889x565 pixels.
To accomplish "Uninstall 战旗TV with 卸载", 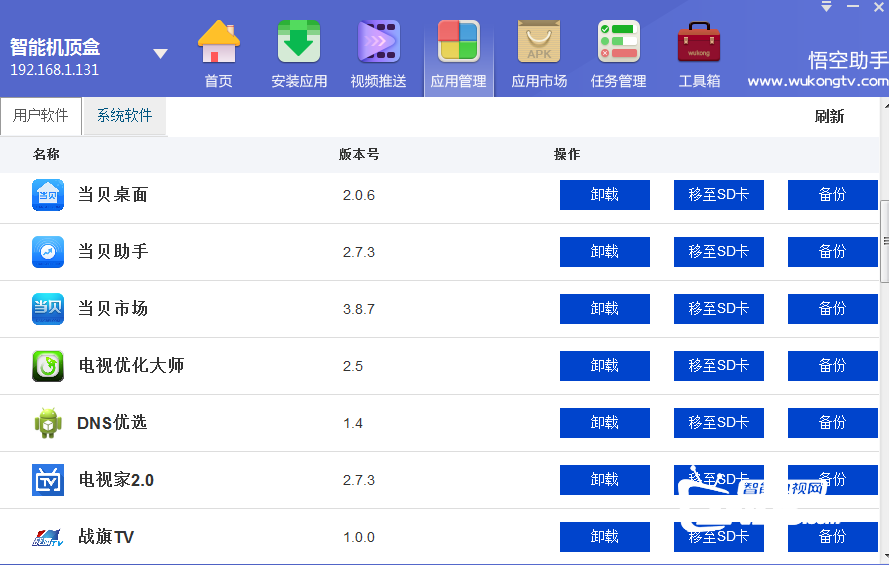I will [x=604, y=537].
